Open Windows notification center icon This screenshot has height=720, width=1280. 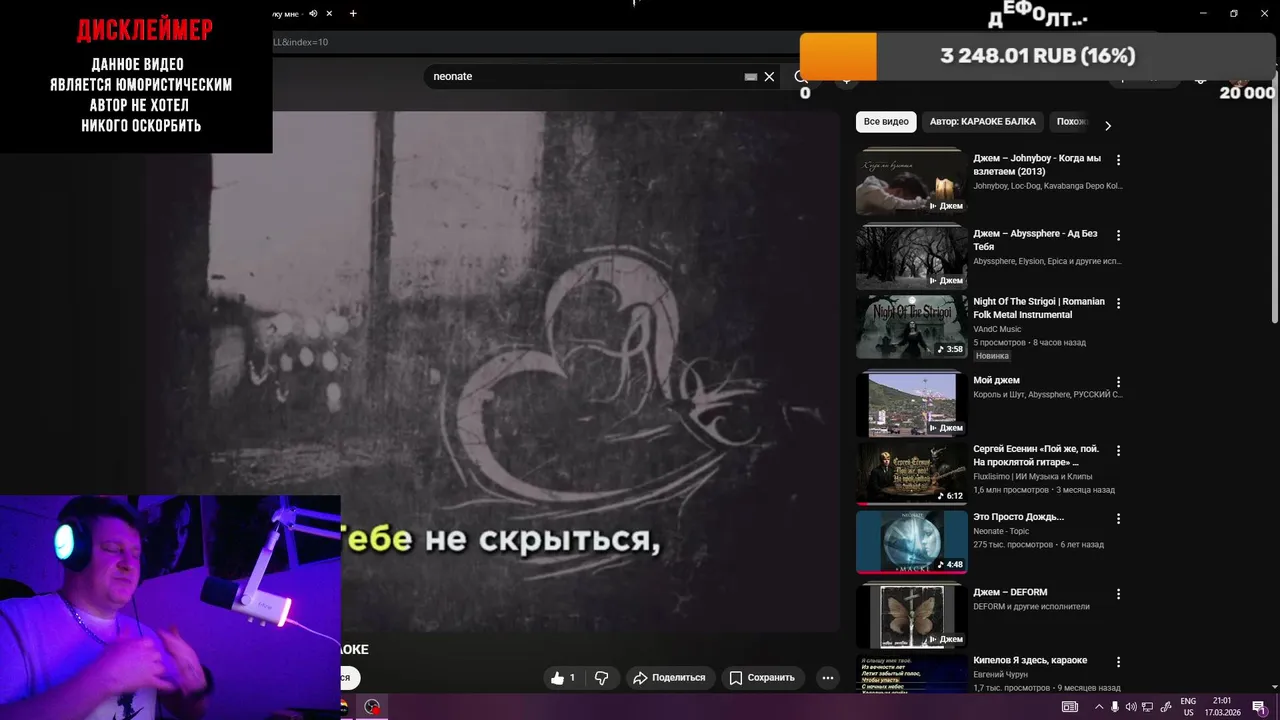(x=1259, y=707)
